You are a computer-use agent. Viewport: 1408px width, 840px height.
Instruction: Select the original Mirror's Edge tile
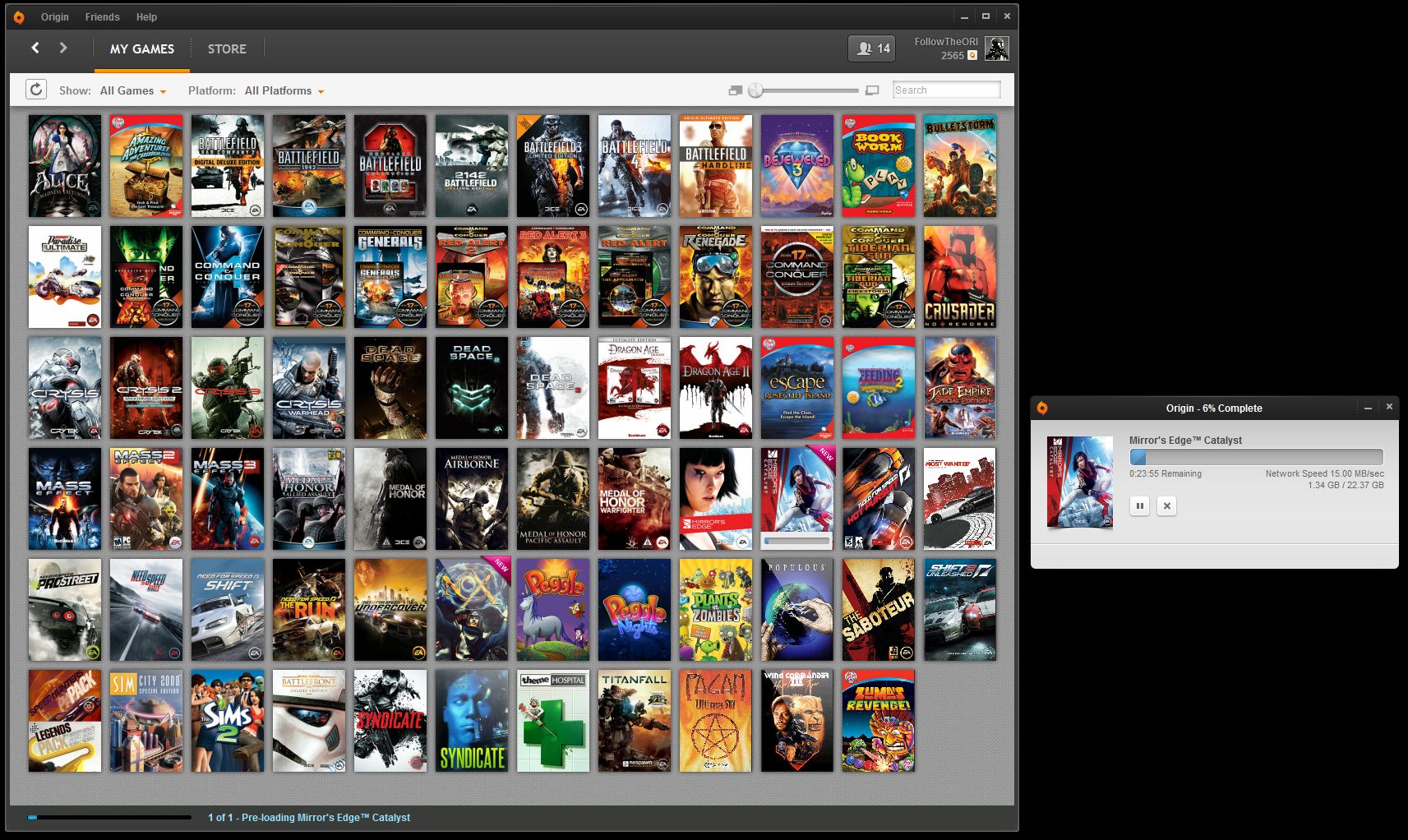tap(716, 499)
